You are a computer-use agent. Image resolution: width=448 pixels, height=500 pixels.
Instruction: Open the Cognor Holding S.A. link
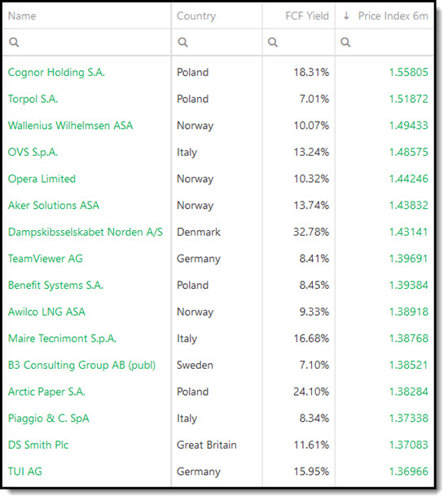coord(56,72)
